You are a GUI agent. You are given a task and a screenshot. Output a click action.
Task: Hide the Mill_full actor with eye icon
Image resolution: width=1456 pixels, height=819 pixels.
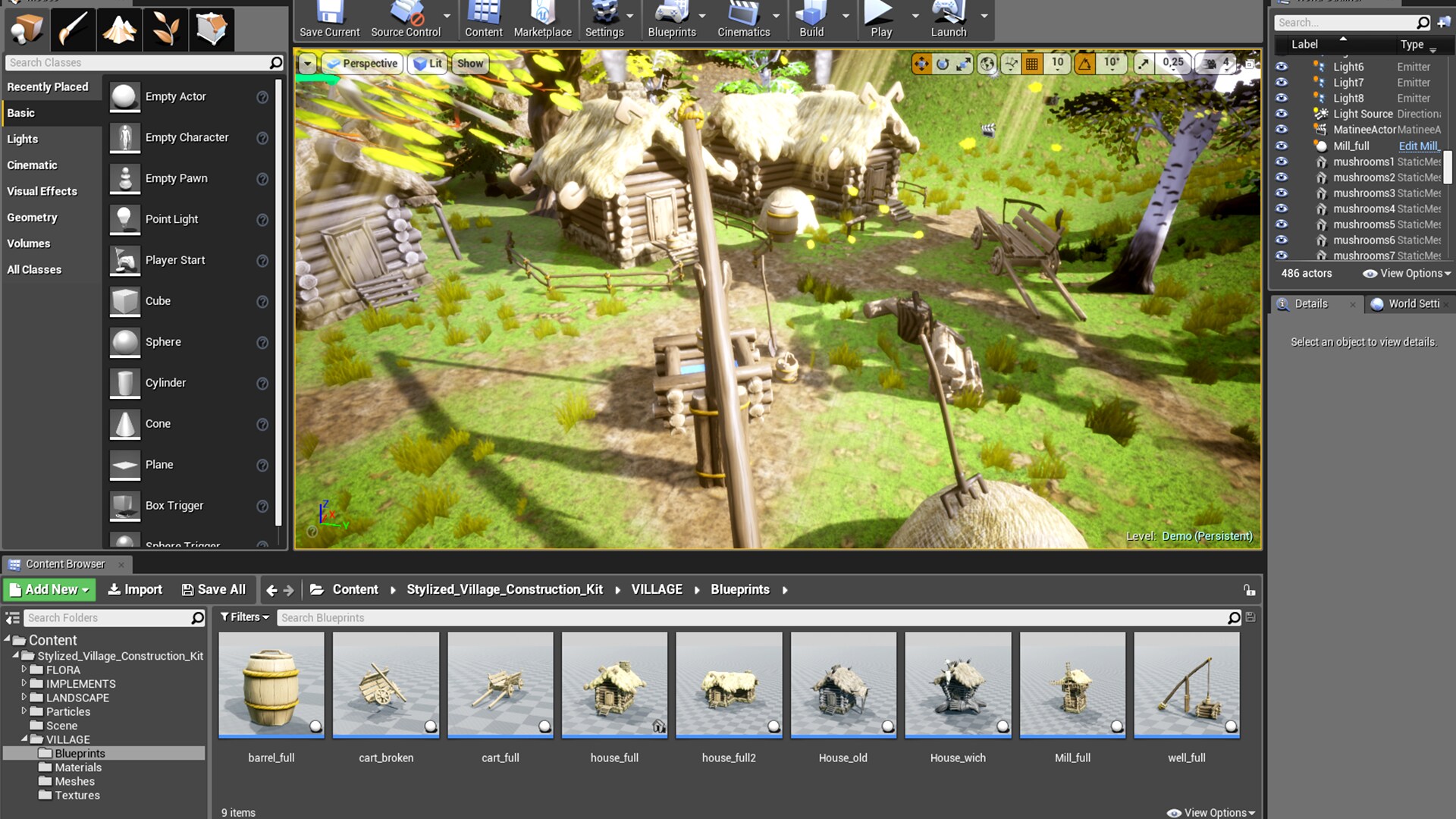[x=1282, y=146]
